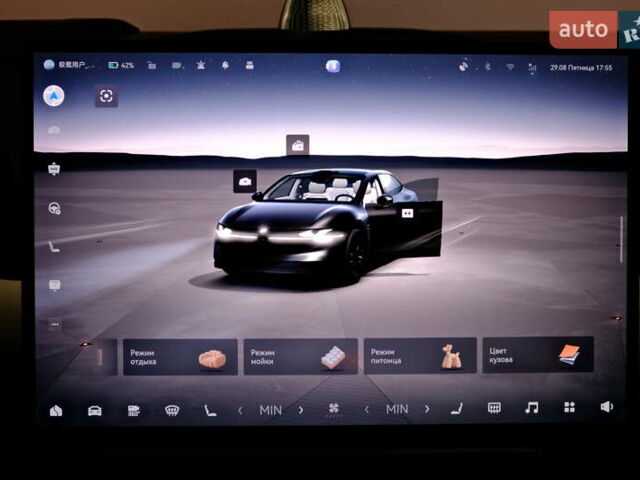The width and height of the screenshot is (640, 480).
Task: Toggle rear window defrost
Action: tap(494, 408)
